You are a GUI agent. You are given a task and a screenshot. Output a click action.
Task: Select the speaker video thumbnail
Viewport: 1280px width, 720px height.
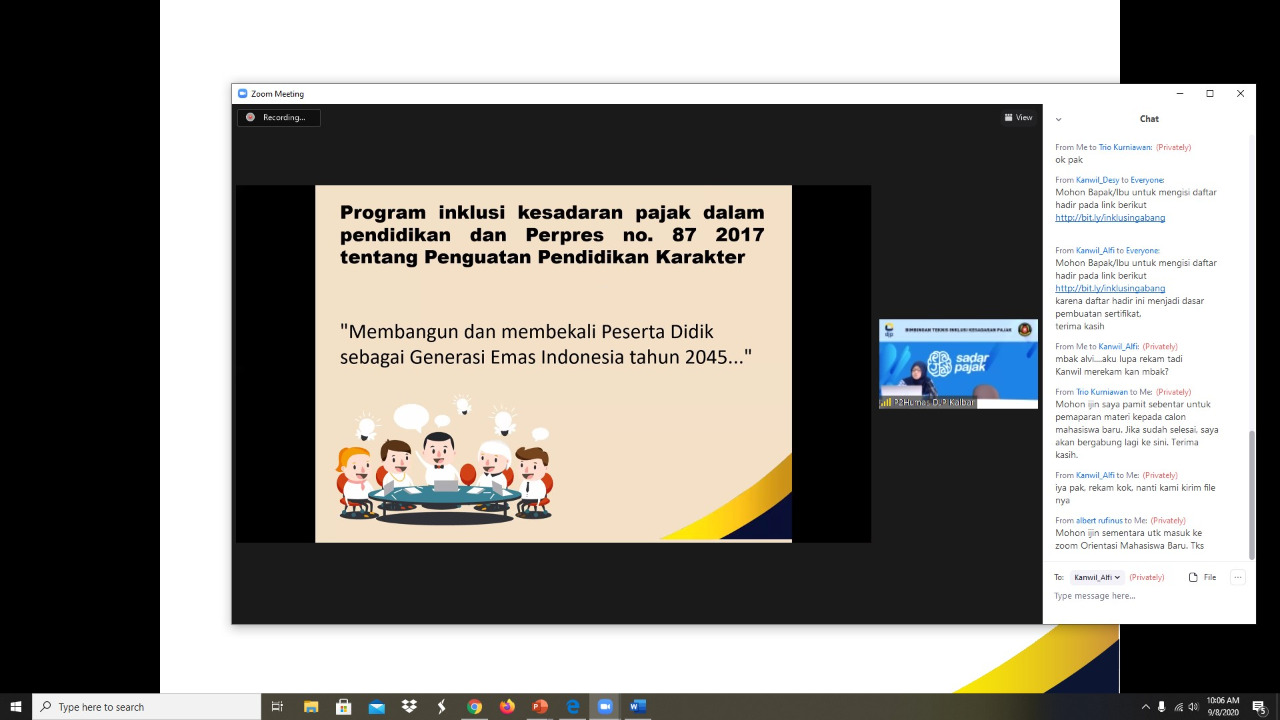pyautogui.click(x=958, y=363)
